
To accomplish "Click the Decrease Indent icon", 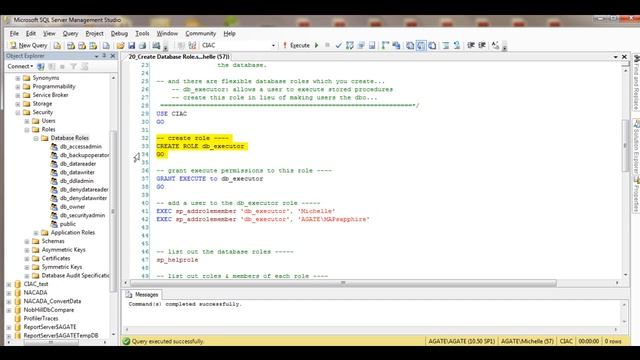I will (471, 45).
